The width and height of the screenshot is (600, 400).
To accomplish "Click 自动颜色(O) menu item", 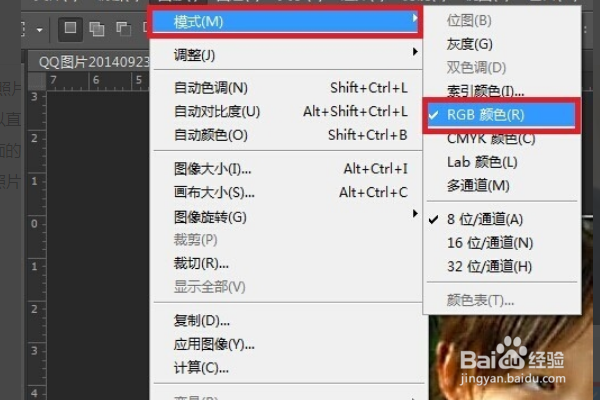I will [x=288, y=135].
